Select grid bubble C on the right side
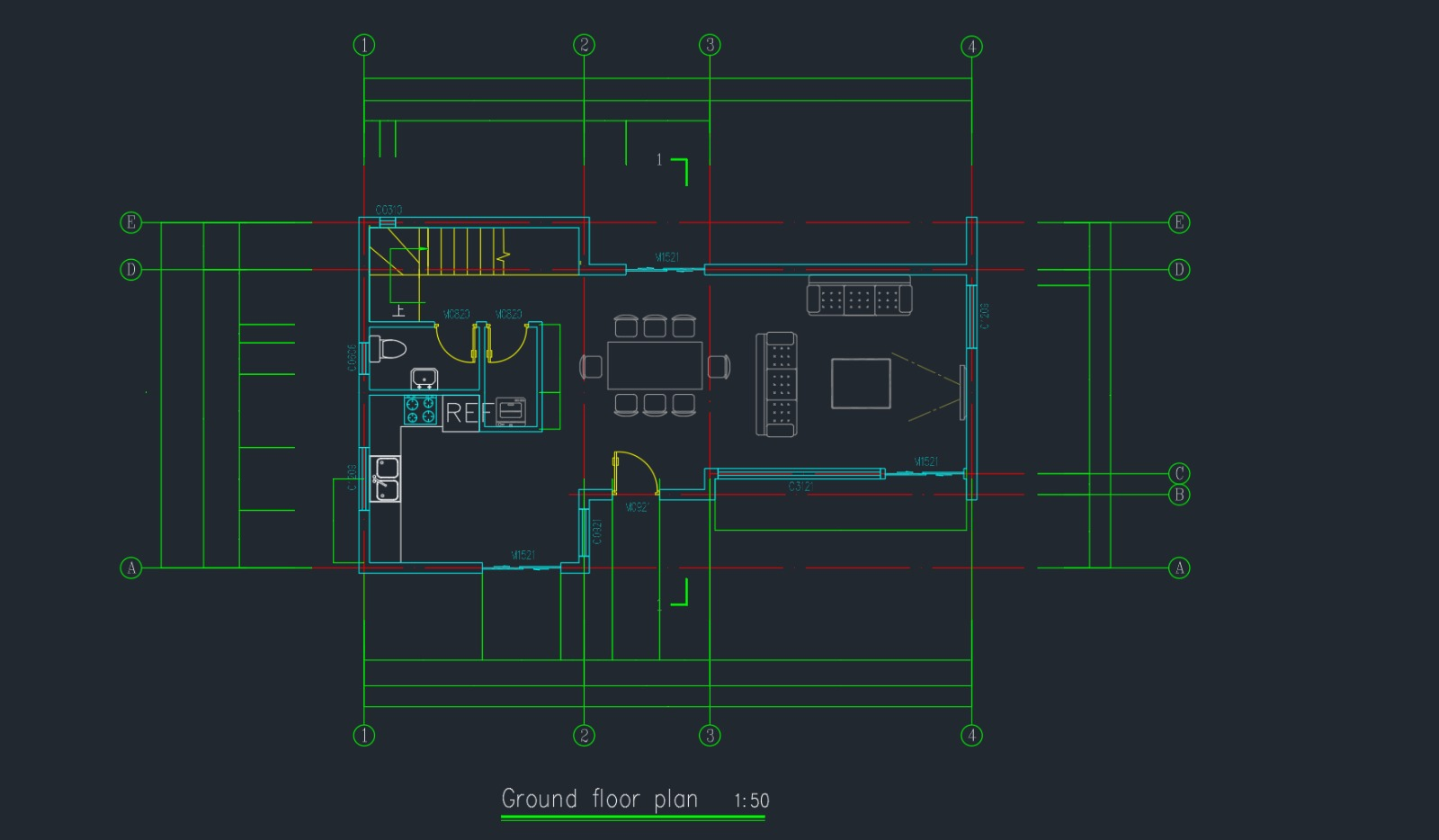The image size is (1439, 840). click(1179, 473)
